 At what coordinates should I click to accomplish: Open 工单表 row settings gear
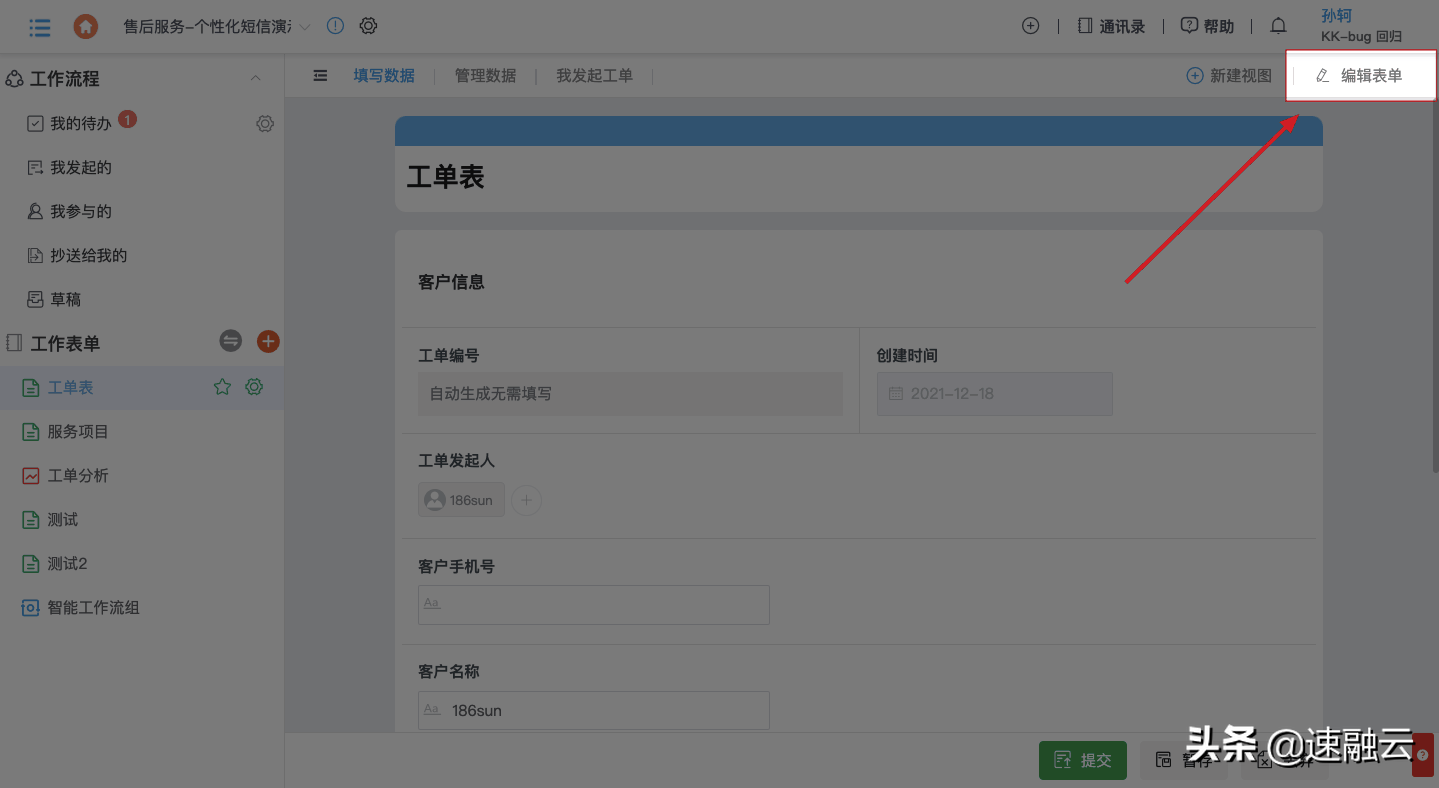(x=254, y=387)
